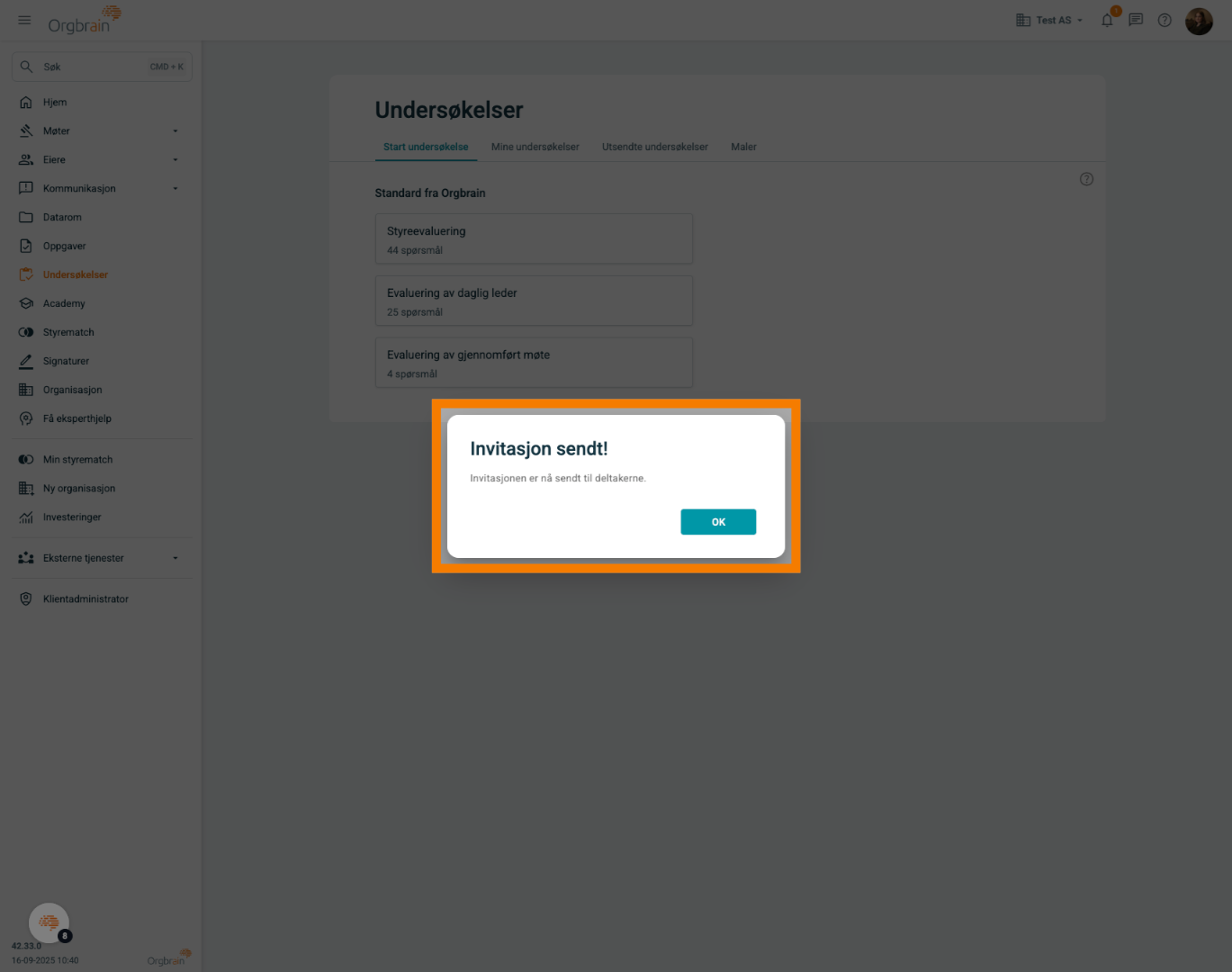
Task: Click the Kommunikasjon icon
Action: click(26, 189)
